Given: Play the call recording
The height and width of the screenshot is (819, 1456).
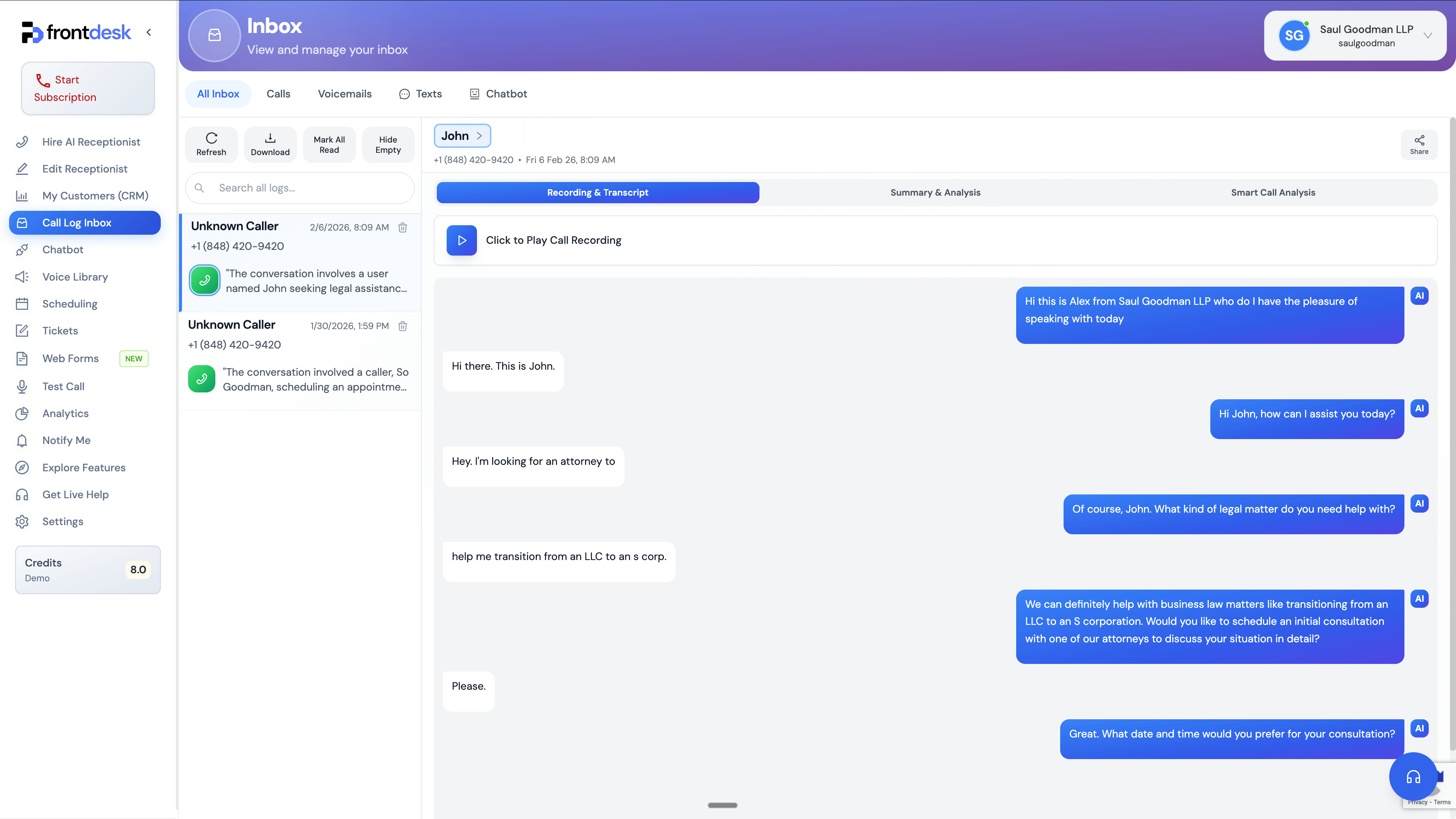Looking at the screenshot, I should click(462, 240).
